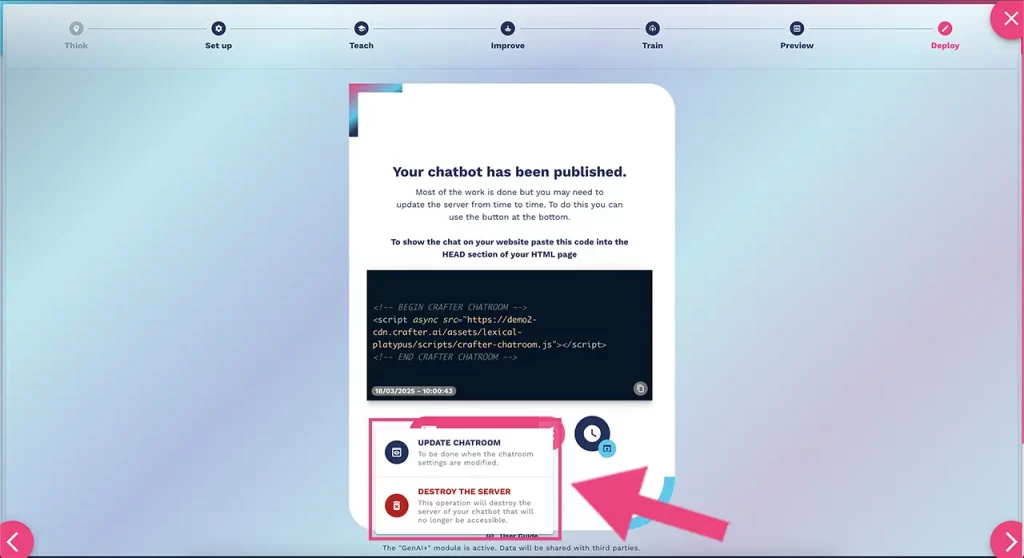
Task: Choose Update Chatroom menu entry
Action: pos(463,452)
